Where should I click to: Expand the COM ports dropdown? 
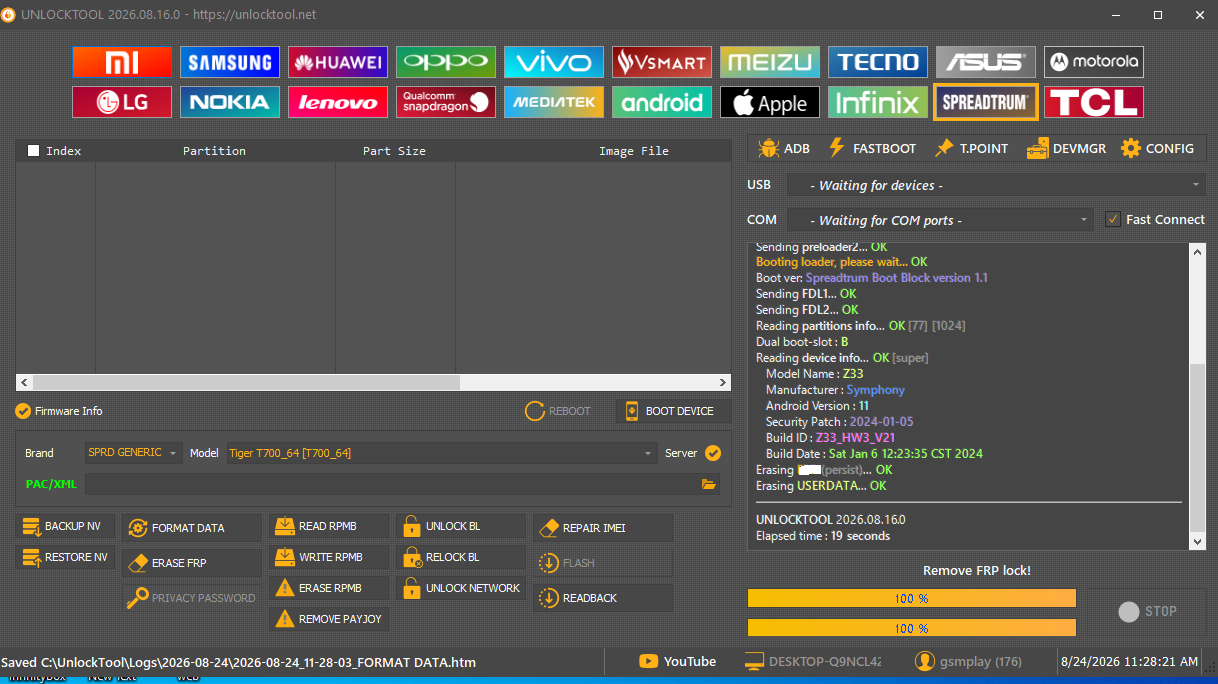pyautogui.click(x=941, y=220)
